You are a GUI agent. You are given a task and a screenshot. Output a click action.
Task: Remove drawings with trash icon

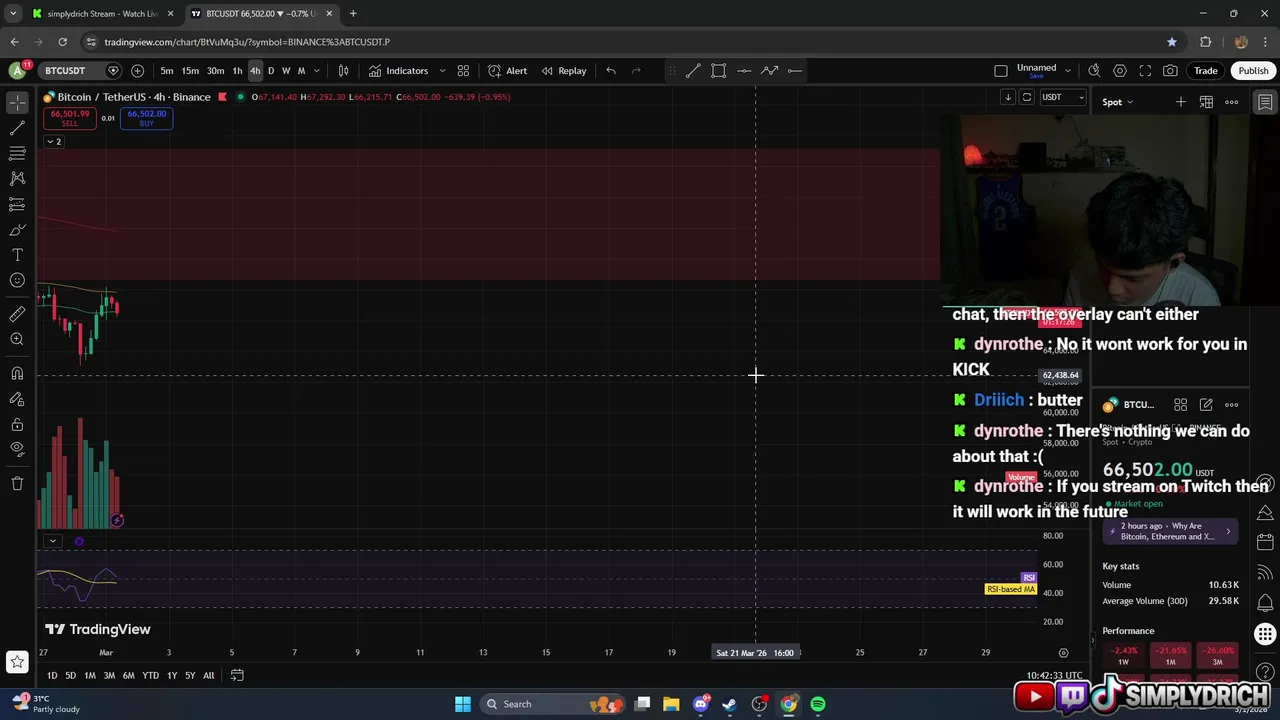(x=17, y=483)
